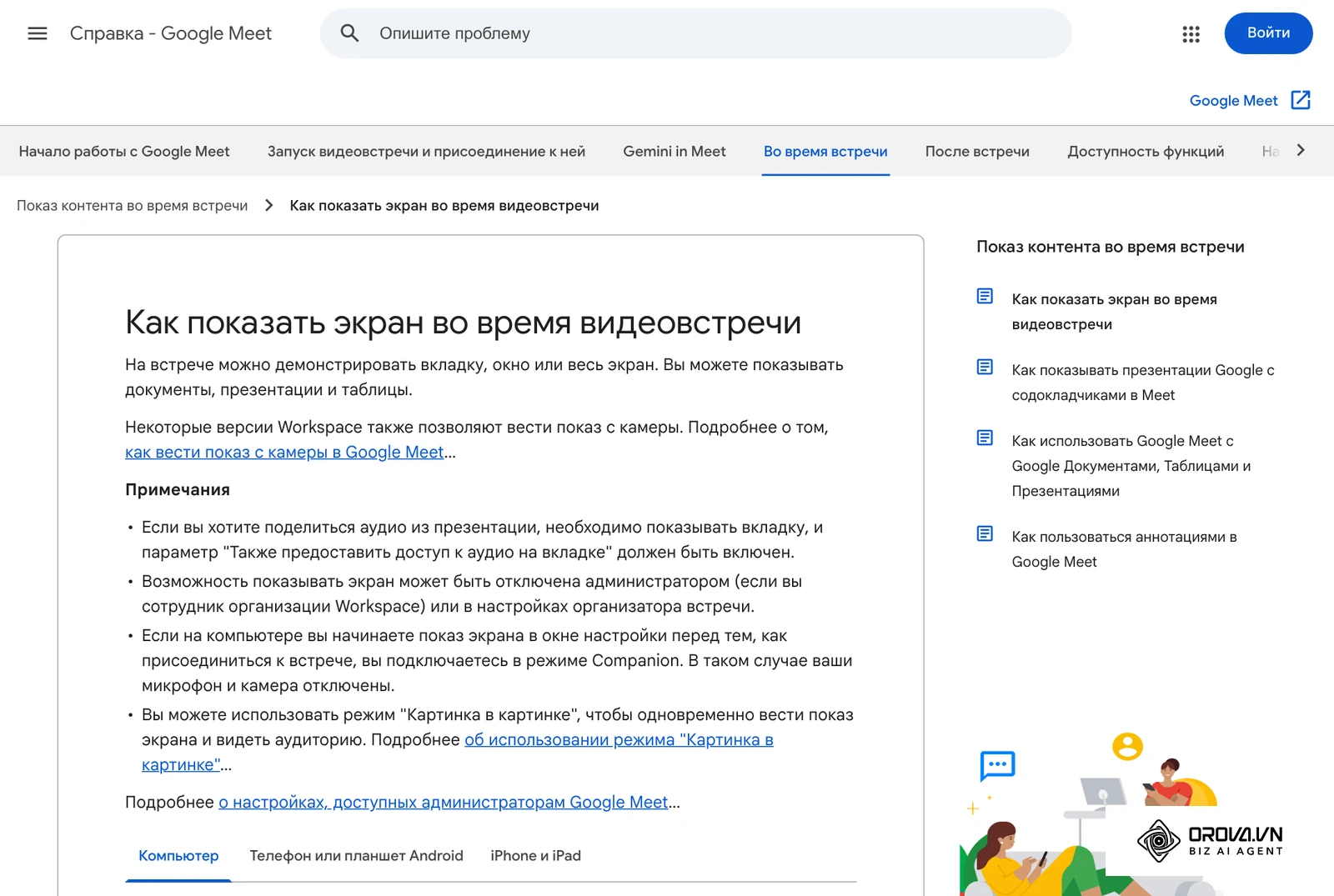
Task: Open sidebar article "Как использовать Google Meet с Google Документами"
Action: (x=1131, y=466)
